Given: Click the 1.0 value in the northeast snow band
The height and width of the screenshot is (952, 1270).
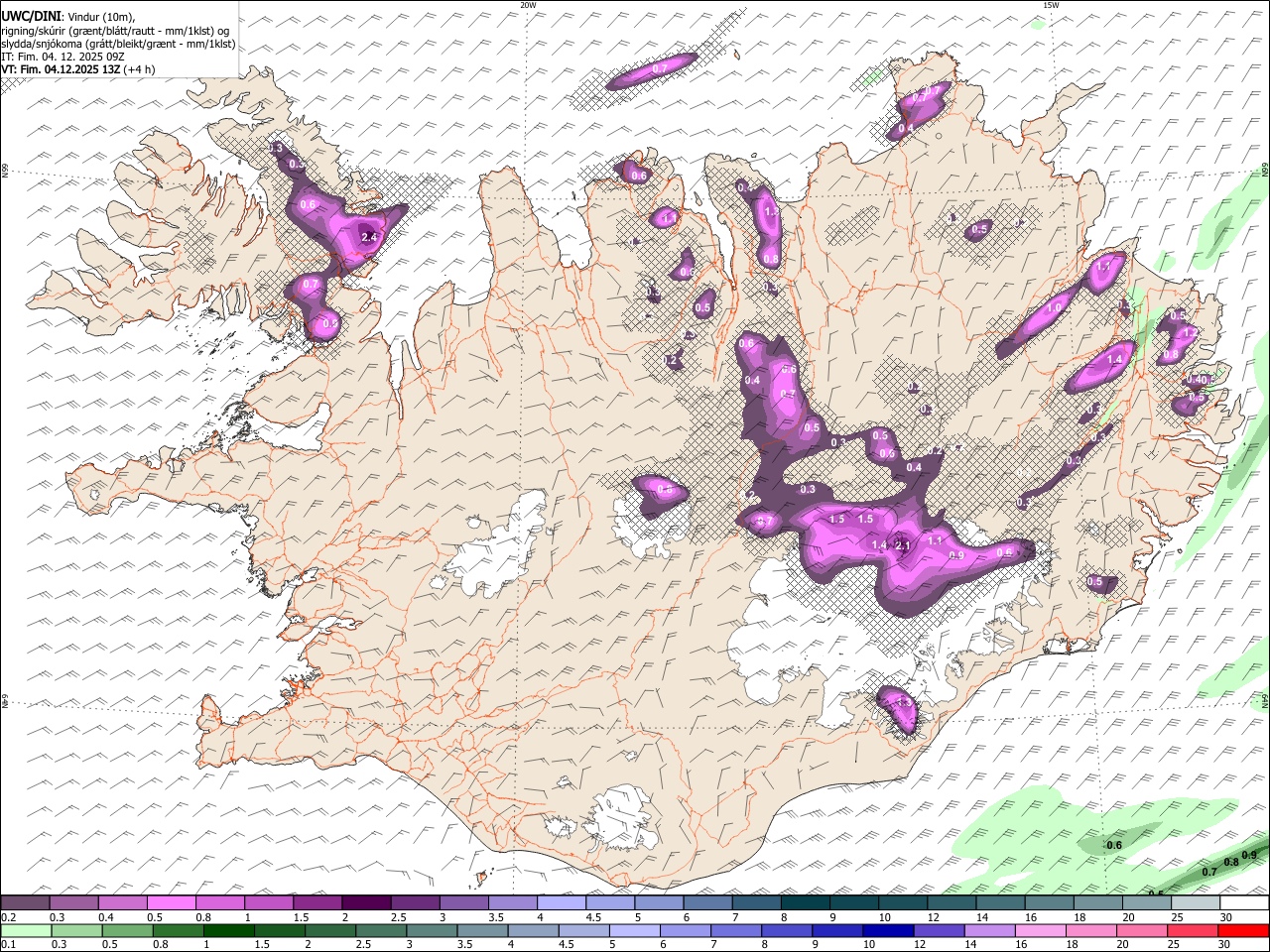Looking at the screenshot, I should pyautogui.click(x=1054, y=308).
